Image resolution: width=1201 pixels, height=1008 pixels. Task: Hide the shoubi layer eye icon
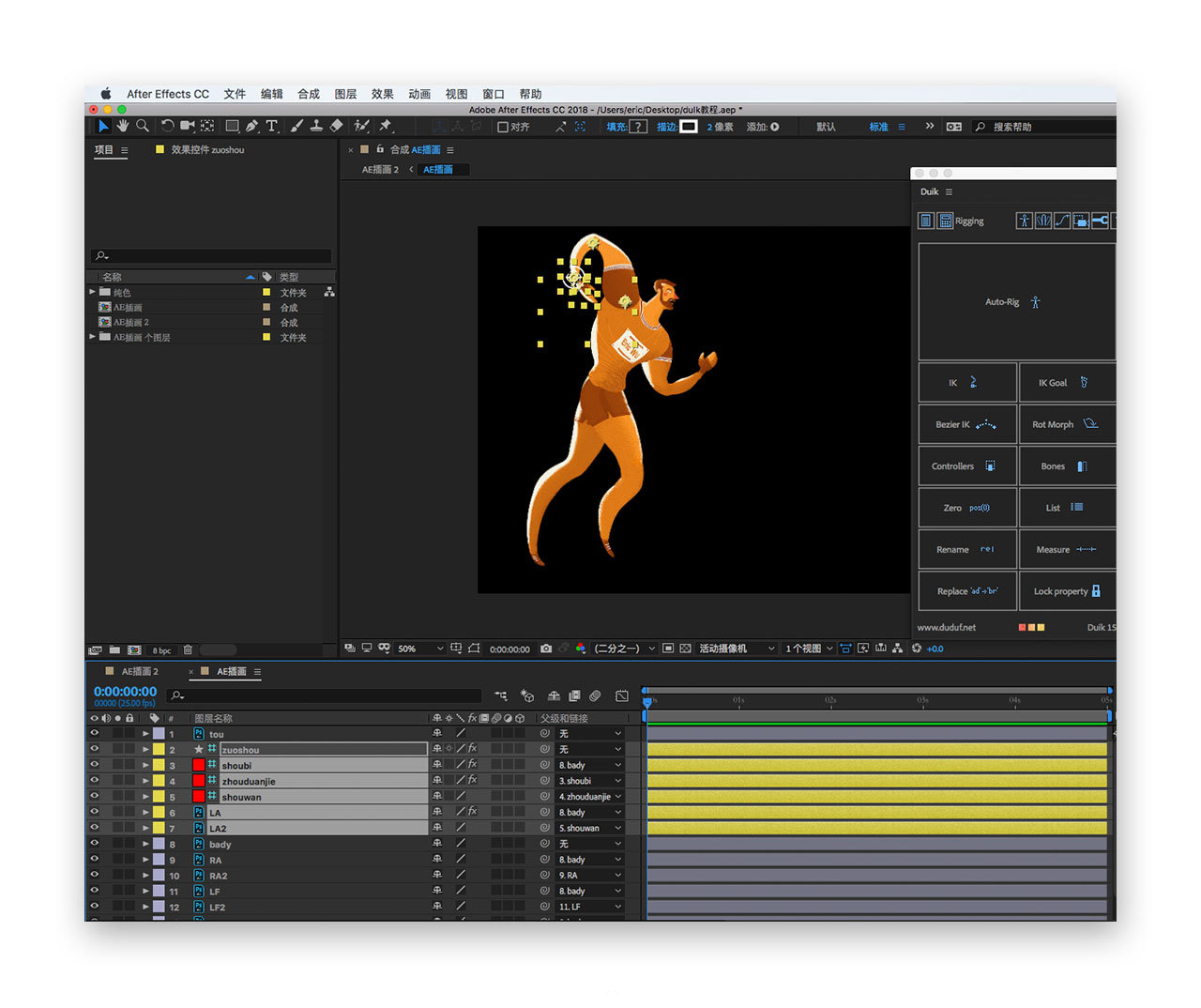(94, 765)
